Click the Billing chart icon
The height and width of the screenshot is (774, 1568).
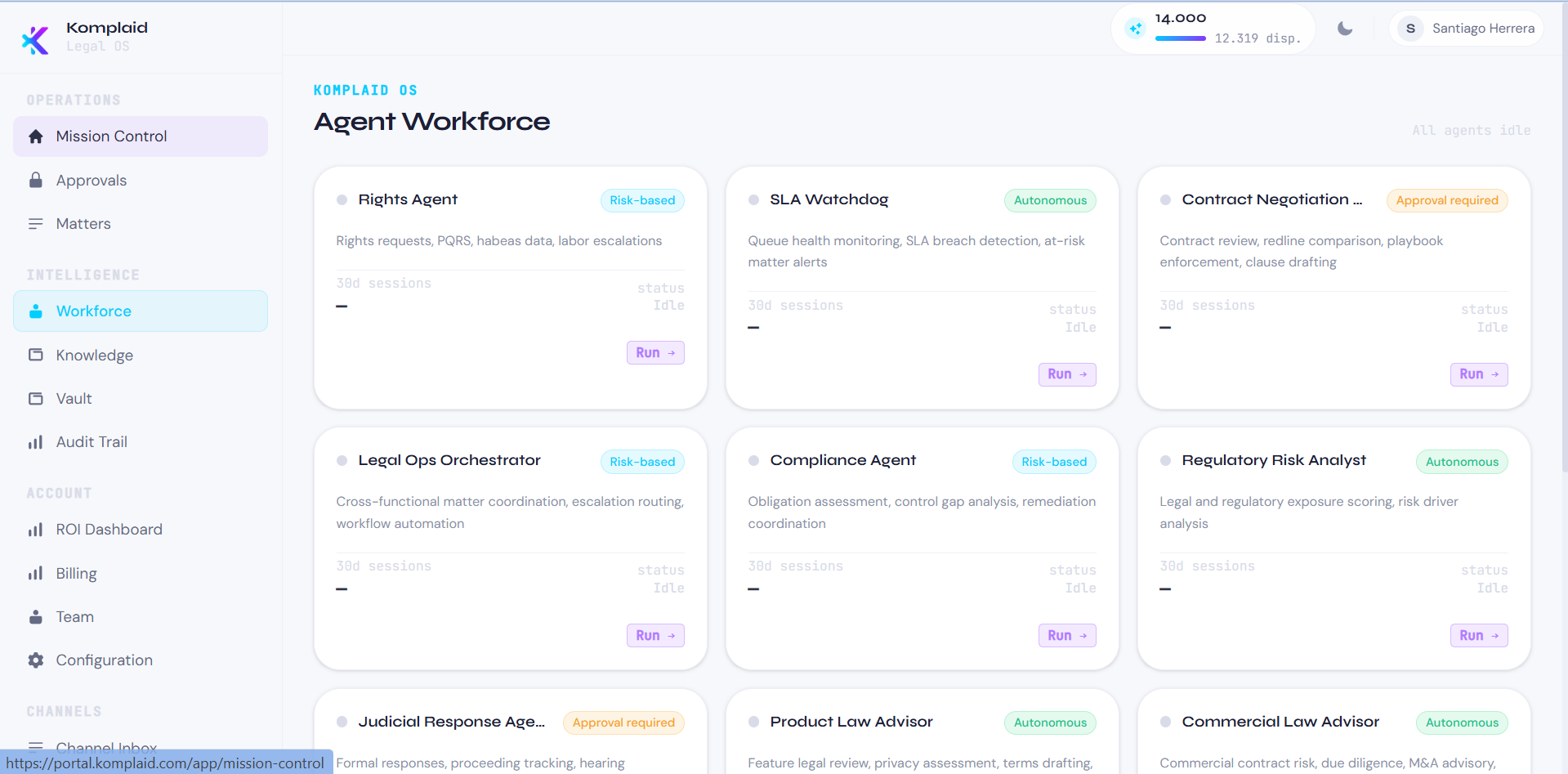35,573
